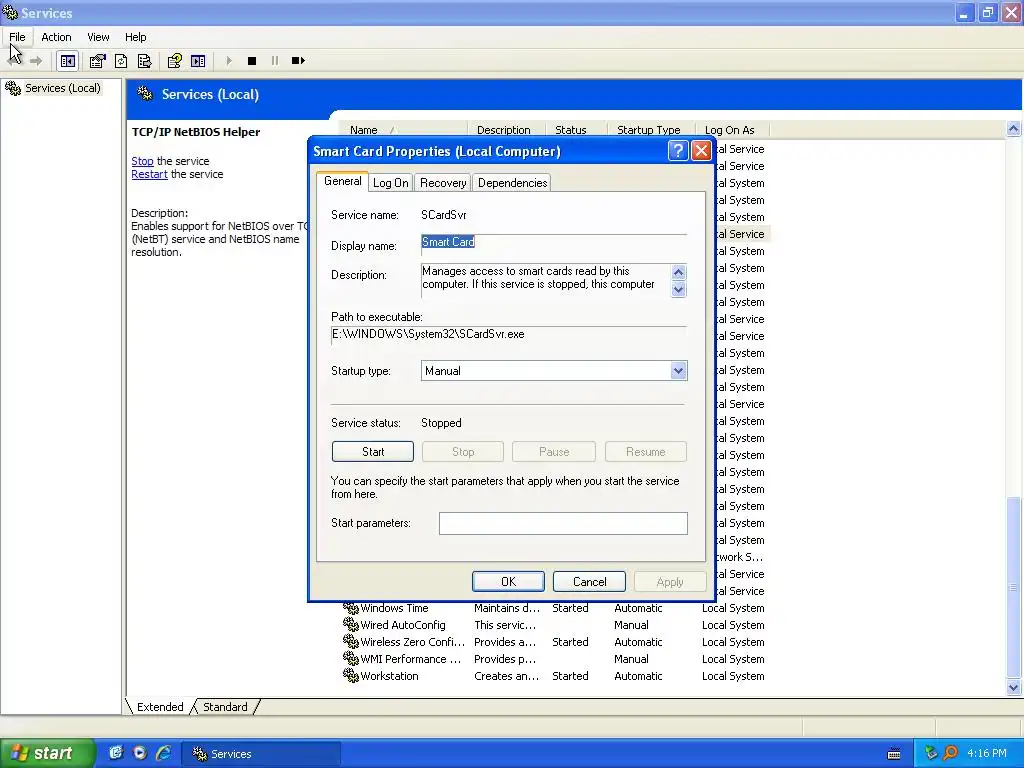The width and height of the screenshot is (1024, 768).
Task: Click Cancel in Smart Card Properties
Action: [x=589, y=581]
